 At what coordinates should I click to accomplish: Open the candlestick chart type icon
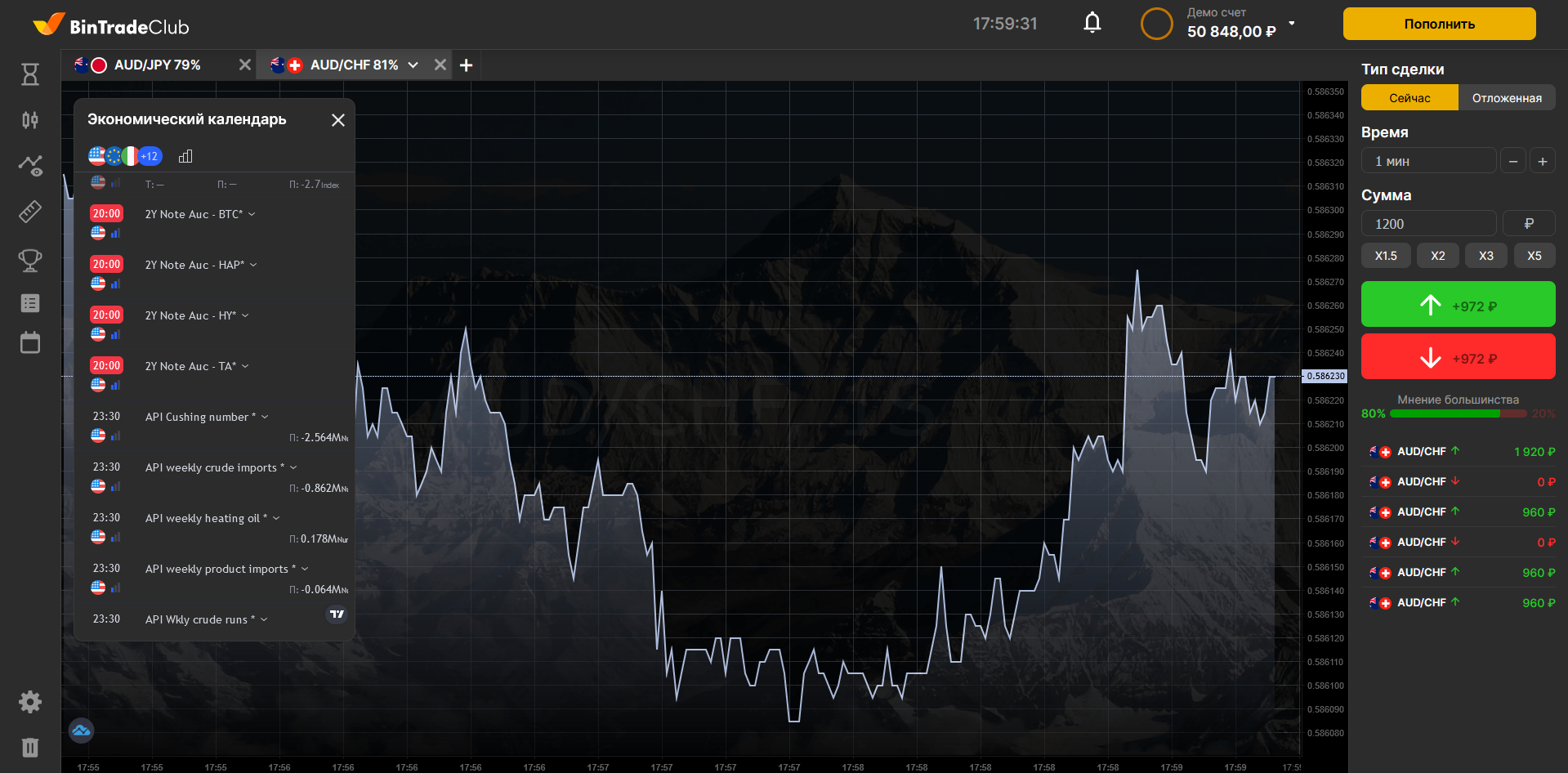(30, 120)
